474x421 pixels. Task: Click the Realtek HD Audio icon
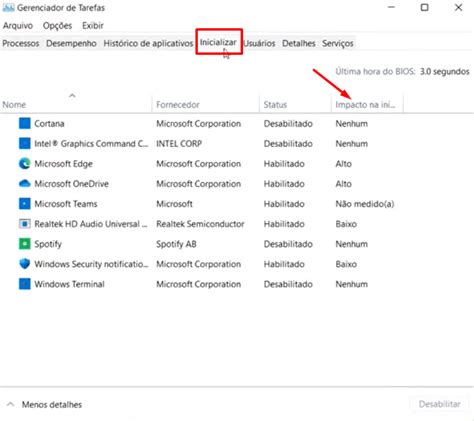point(24,224)
